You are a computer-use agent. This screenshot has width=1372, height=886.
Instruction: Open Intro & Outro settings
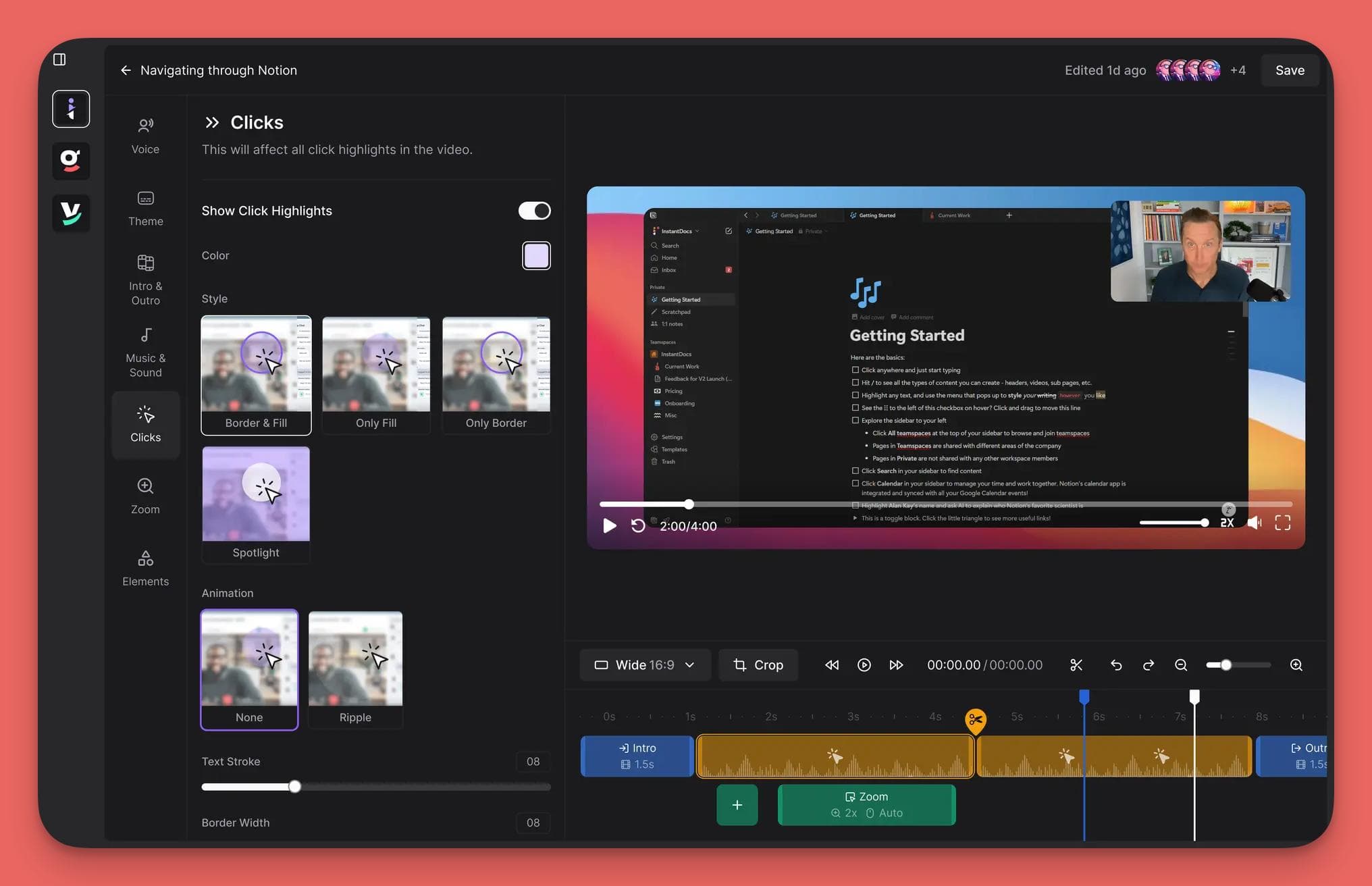click(145, 279)
